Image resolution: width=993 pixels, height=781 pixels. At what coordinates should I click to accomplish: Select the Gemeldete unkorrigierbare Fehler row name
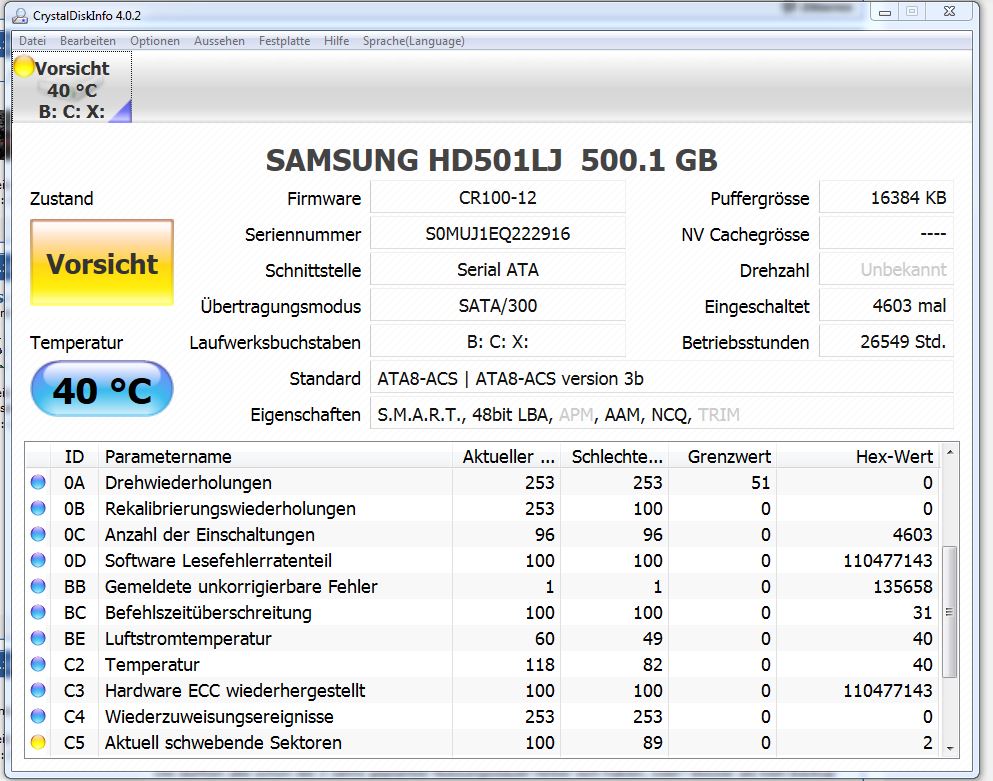(241, 587)
